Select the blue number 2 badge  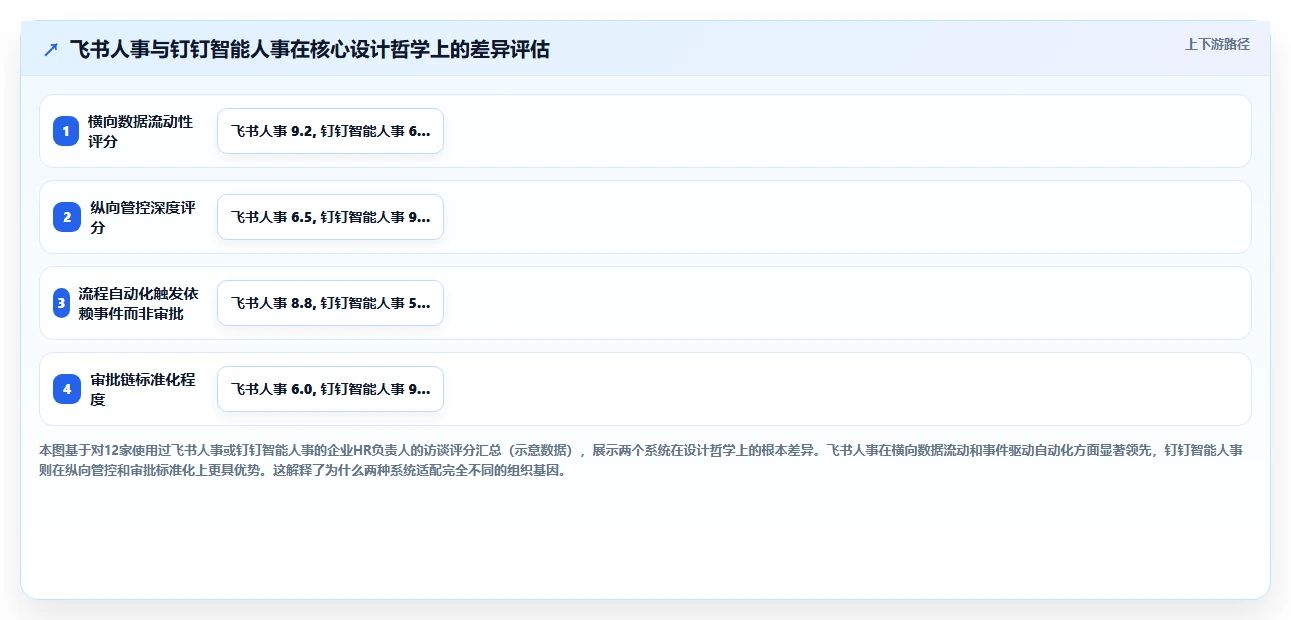67,217
